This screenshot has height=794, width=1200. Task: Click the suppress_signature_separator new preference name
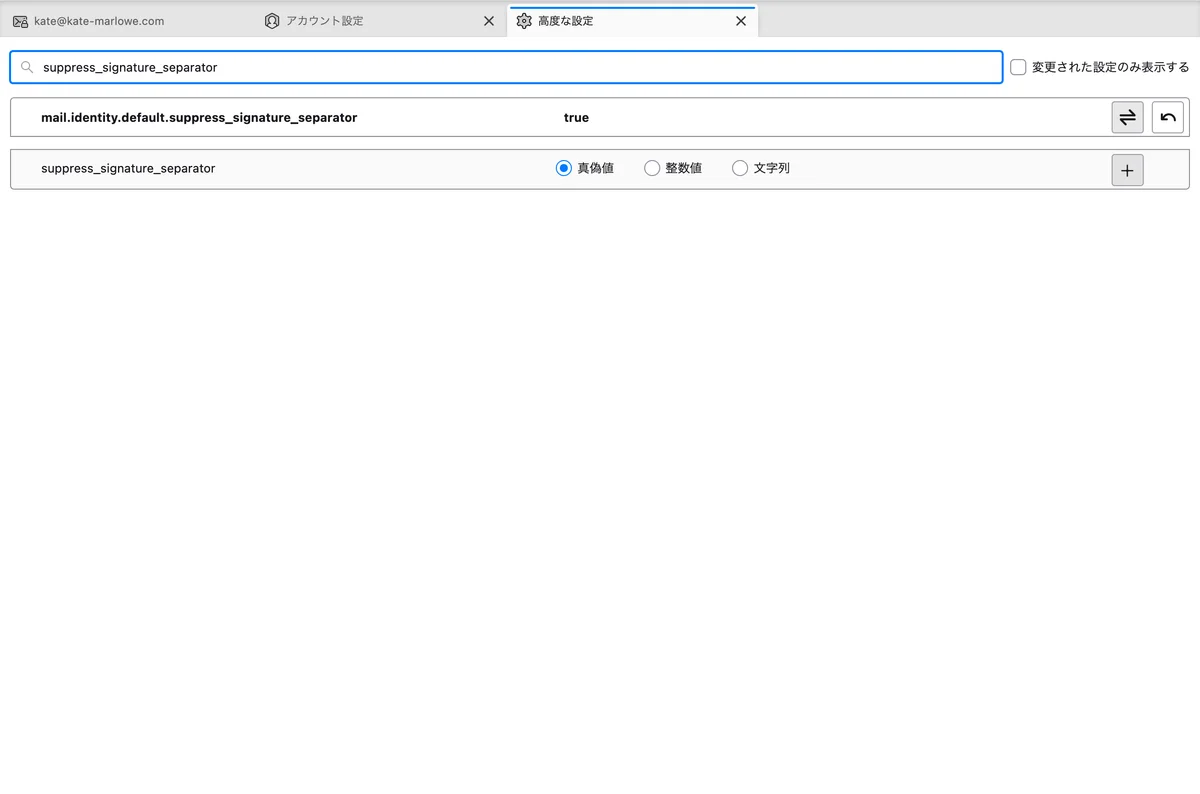click(x=128, y=168)
